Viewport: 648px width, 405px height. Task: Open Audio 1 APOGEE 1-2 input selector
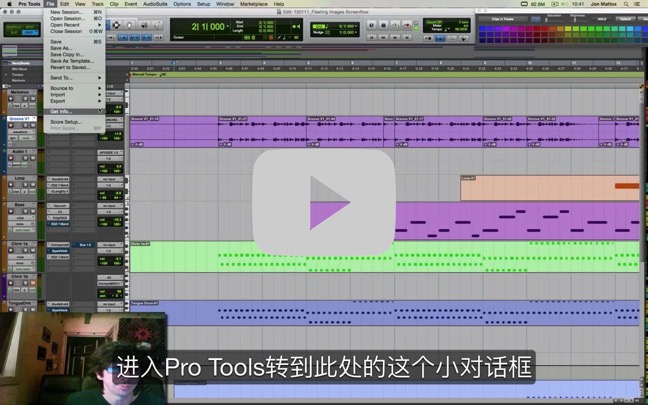point(110,152)
